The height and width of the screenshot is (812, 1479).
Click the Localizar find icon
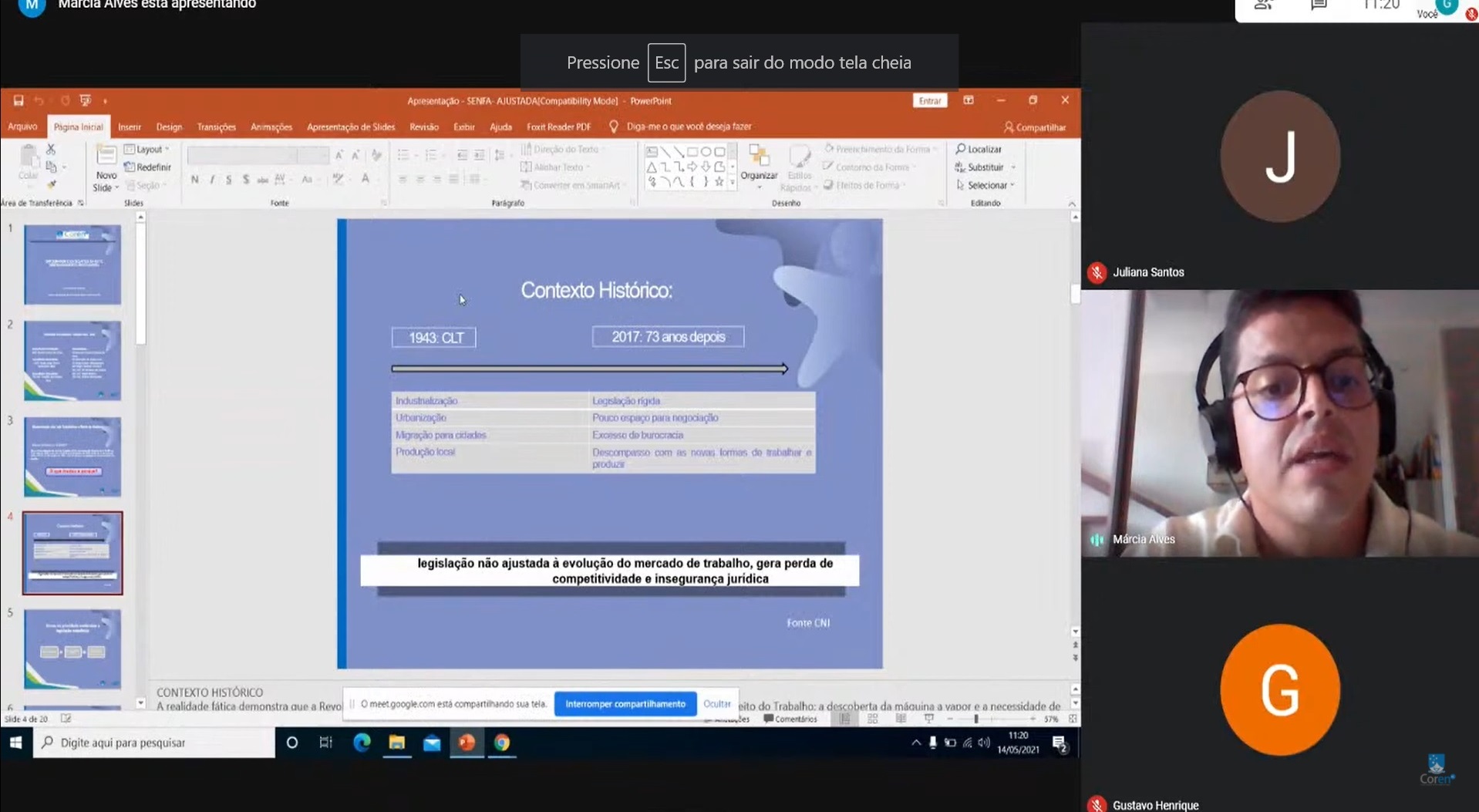tap(961, 149)
